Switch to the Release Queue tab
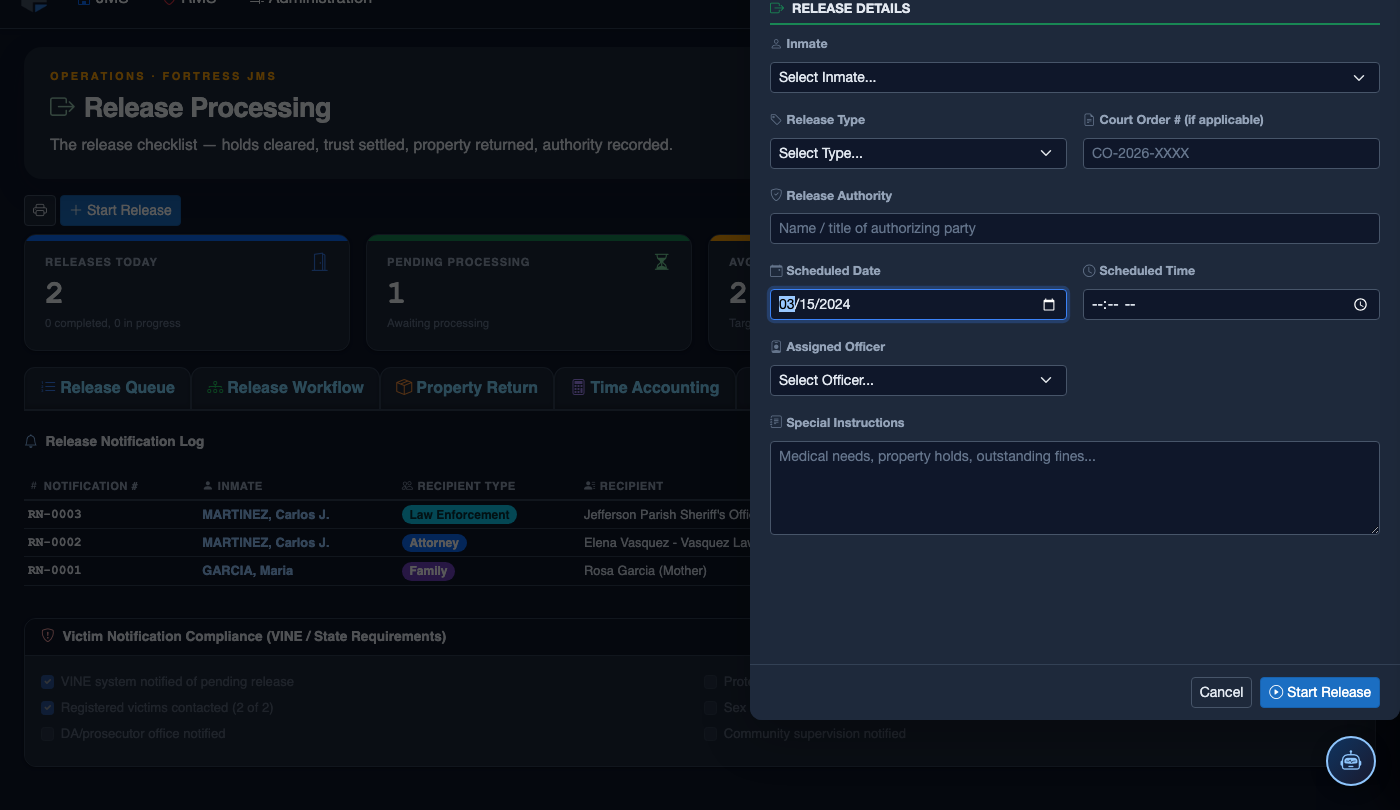The image size is (1400, 810). pyautogui.click(x=107, y=388)
